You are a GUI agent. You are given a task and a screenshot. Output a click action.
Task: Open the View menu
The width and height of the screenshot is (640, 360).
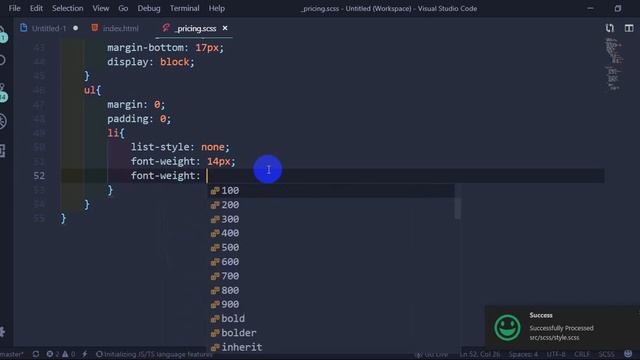pyautogui.click(x=100, y=8)
